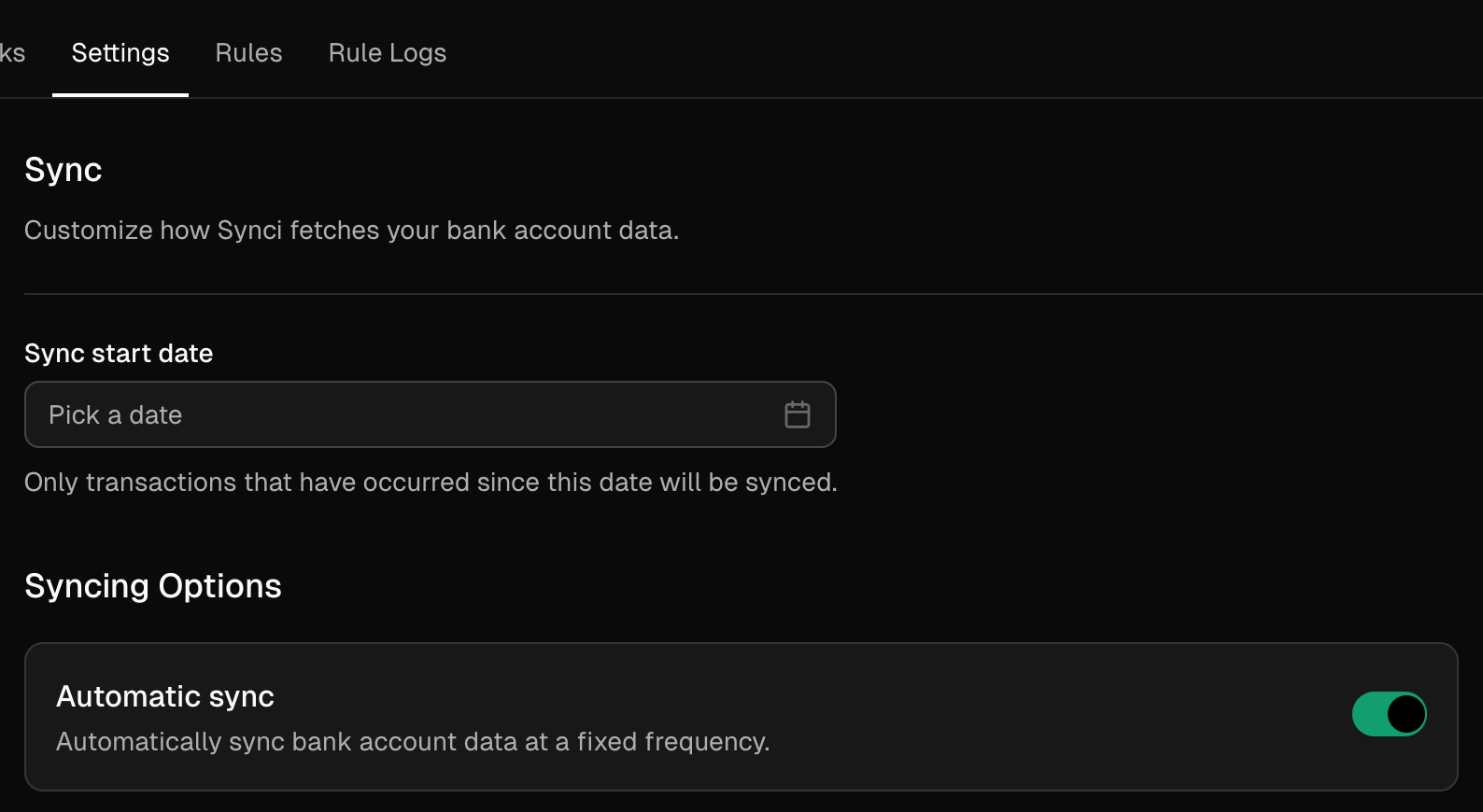Select the Settings tab

pos(120,53)
